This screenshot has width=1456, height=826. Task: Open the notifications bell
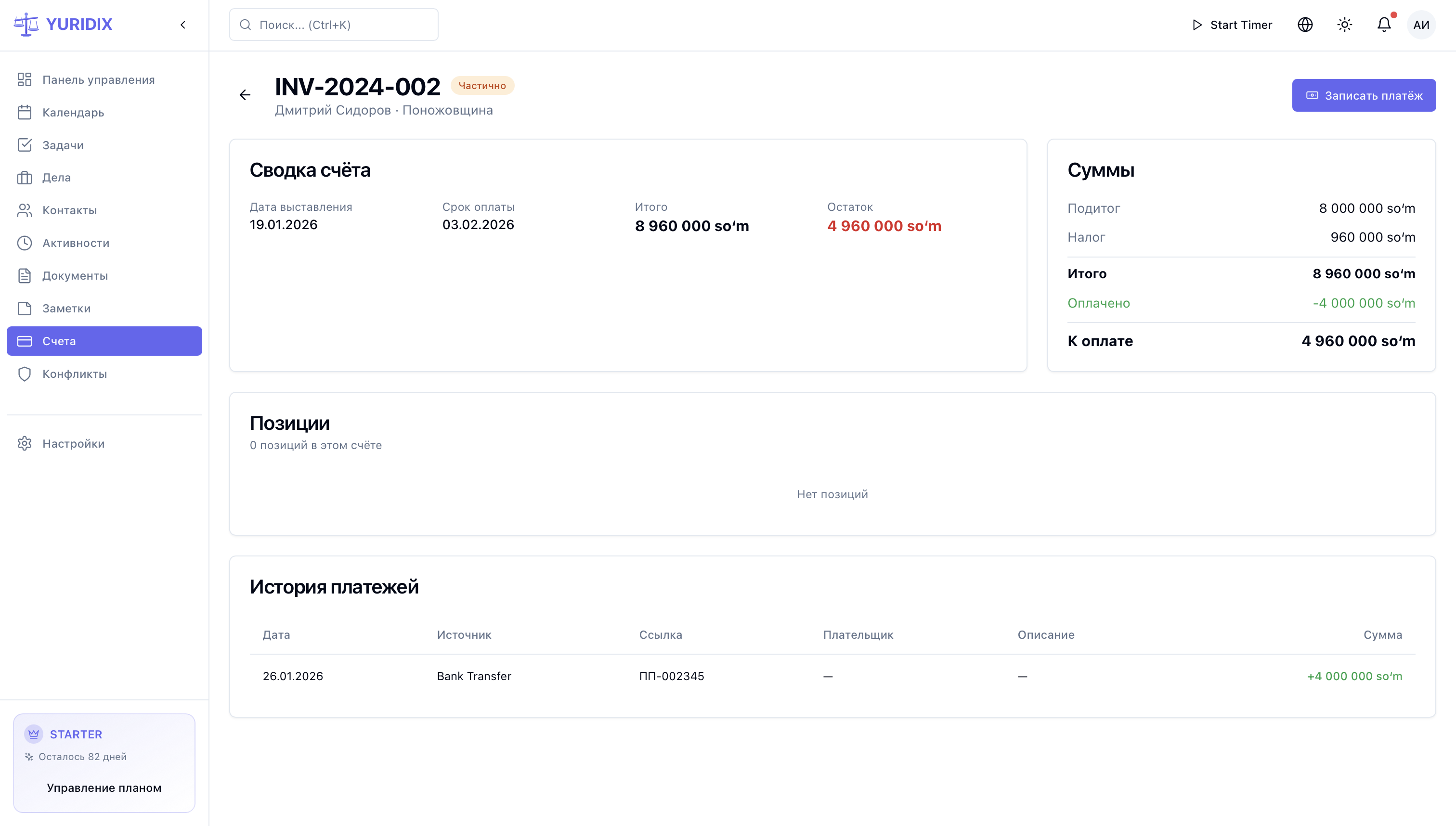1384,25
